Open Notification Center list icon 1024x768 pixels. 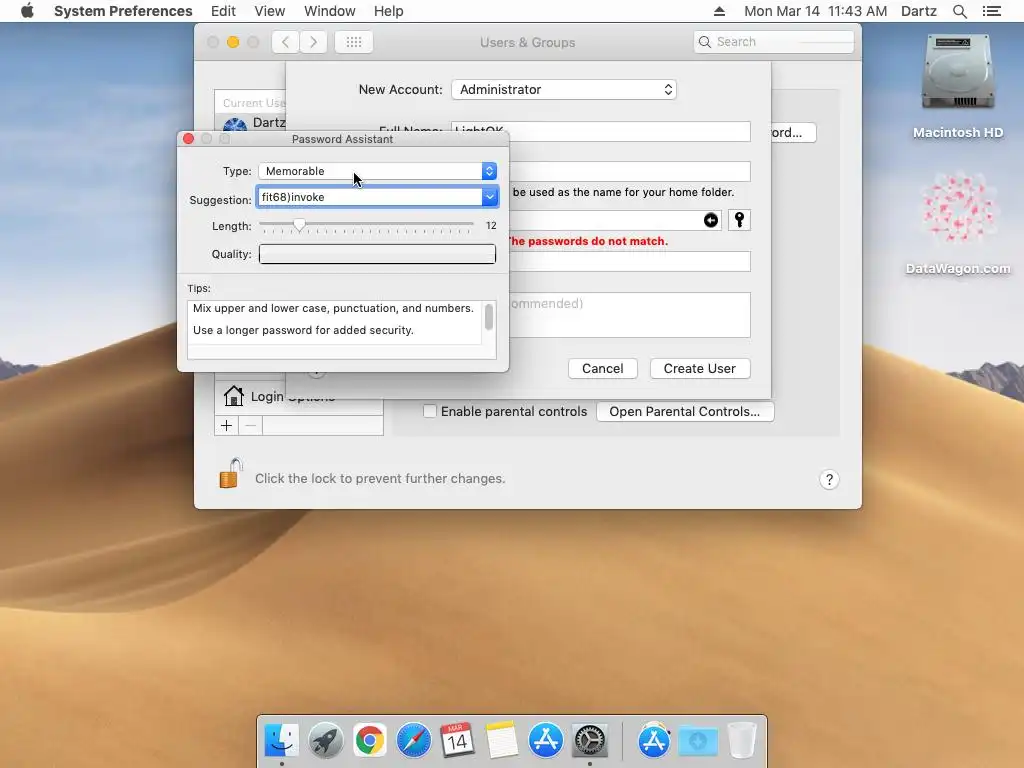[x=991, y=11]
